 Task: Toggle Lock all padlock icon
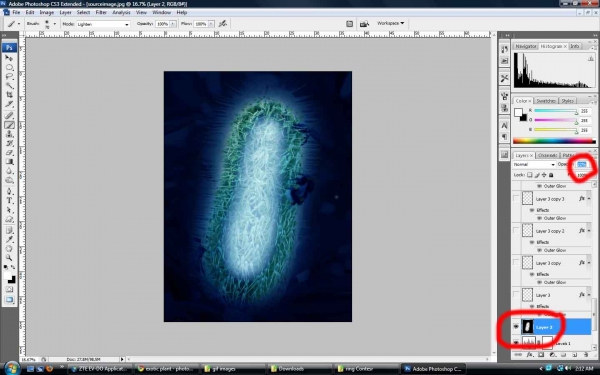point(551,175)
